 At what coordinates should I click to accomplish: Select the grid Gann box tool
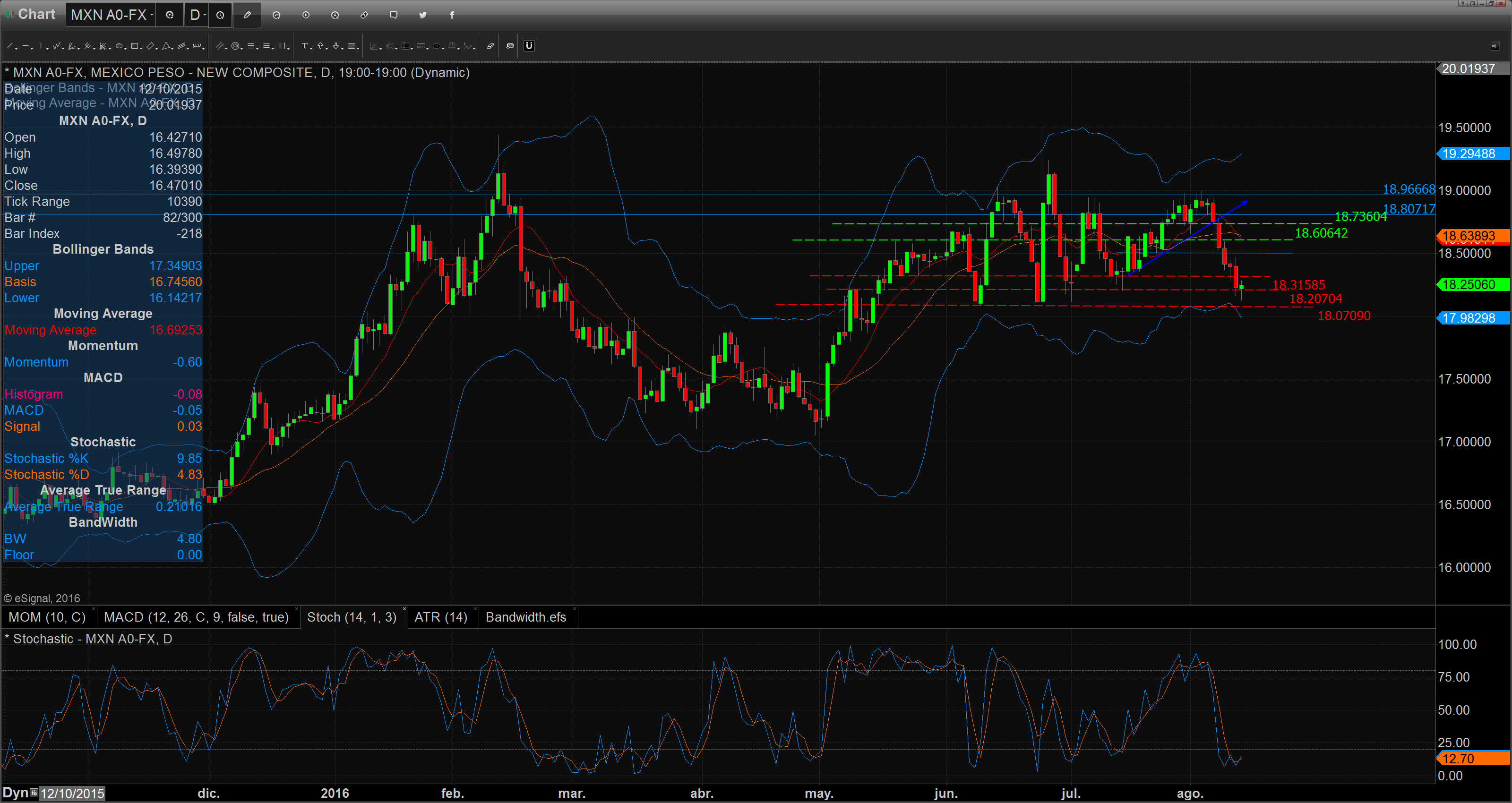point(405,46)
